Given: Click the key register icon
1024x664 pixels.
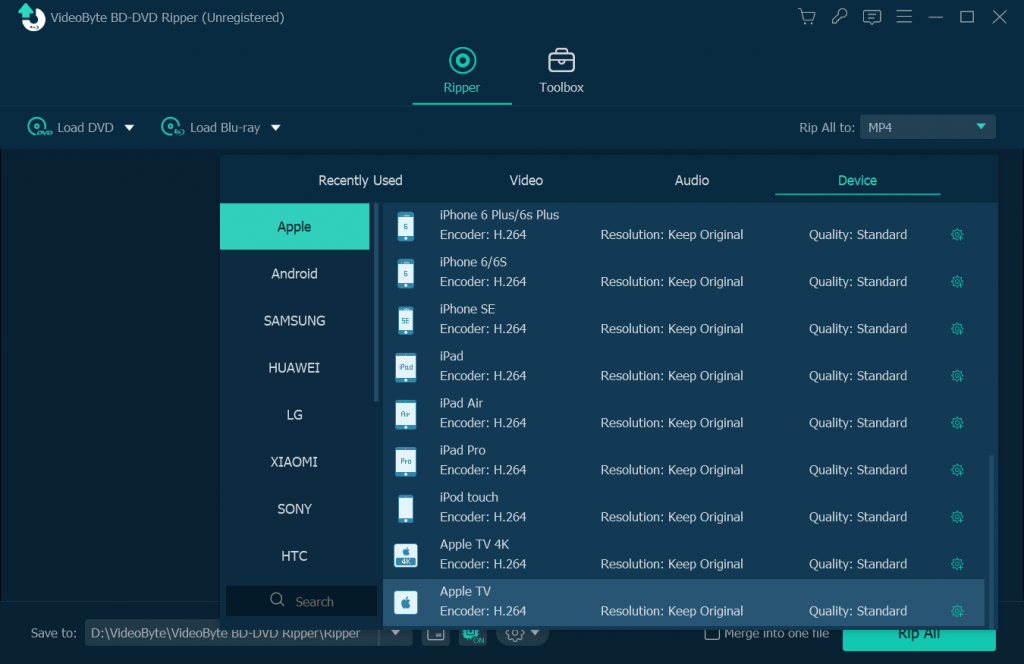Looking at the screenshot, I should 839,17.
